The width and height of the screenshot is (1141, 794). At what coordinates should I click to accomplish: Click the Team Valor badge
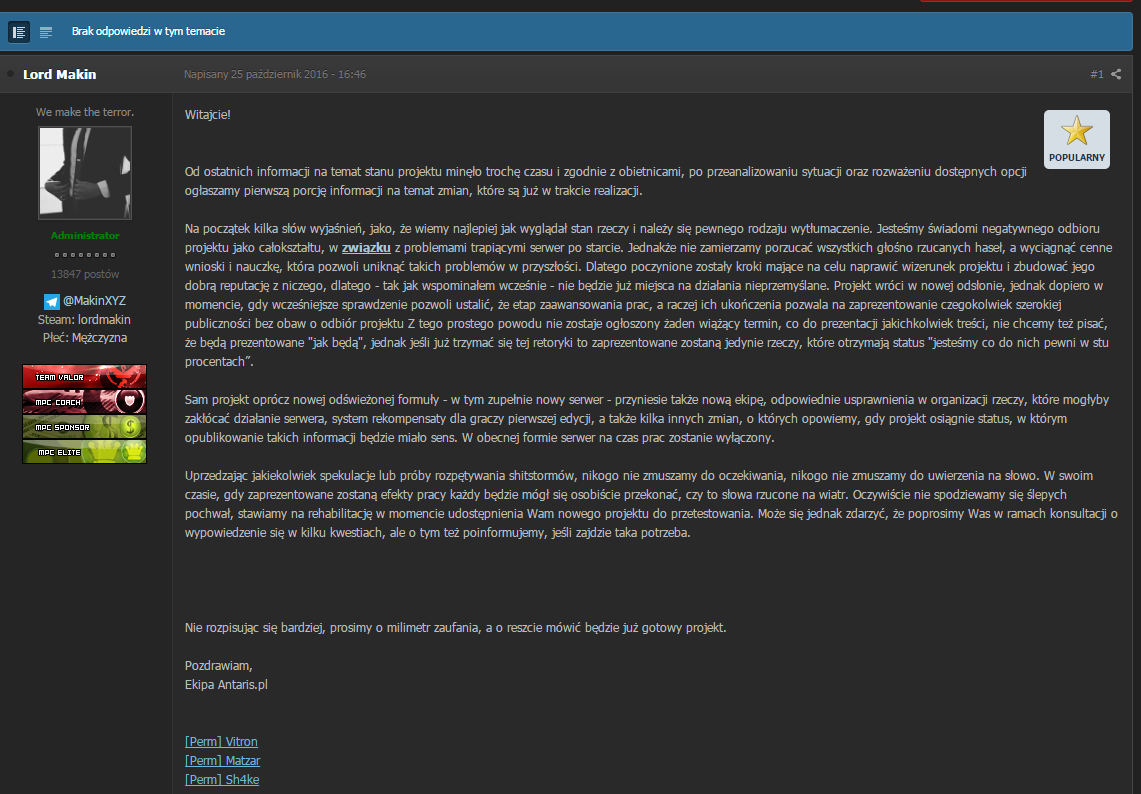(x=84, y=377)
